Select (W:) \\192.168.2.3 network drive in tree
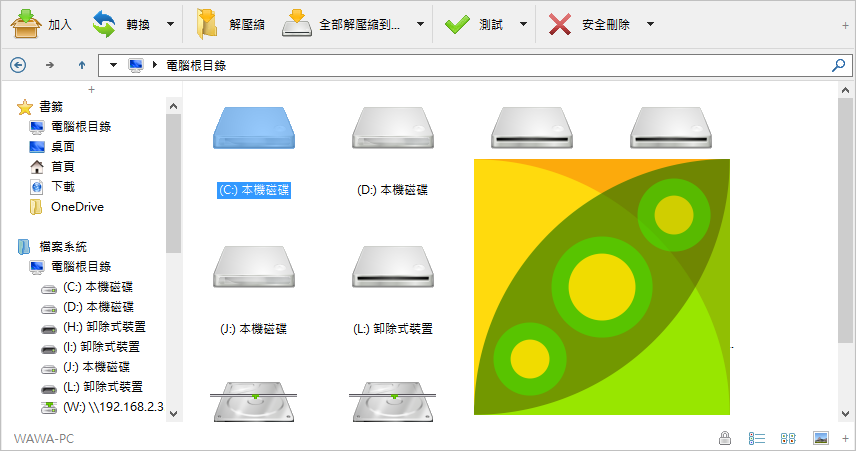Image resolution: width=856 pixels, height=451 pixels. 113,407
